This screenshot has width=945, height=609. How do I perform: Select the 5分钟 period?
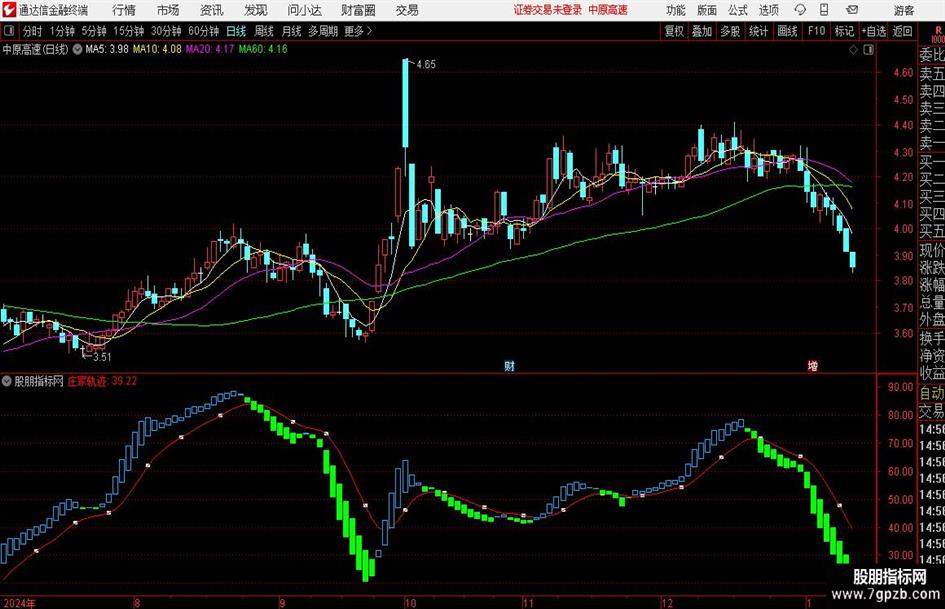point(94,31)
